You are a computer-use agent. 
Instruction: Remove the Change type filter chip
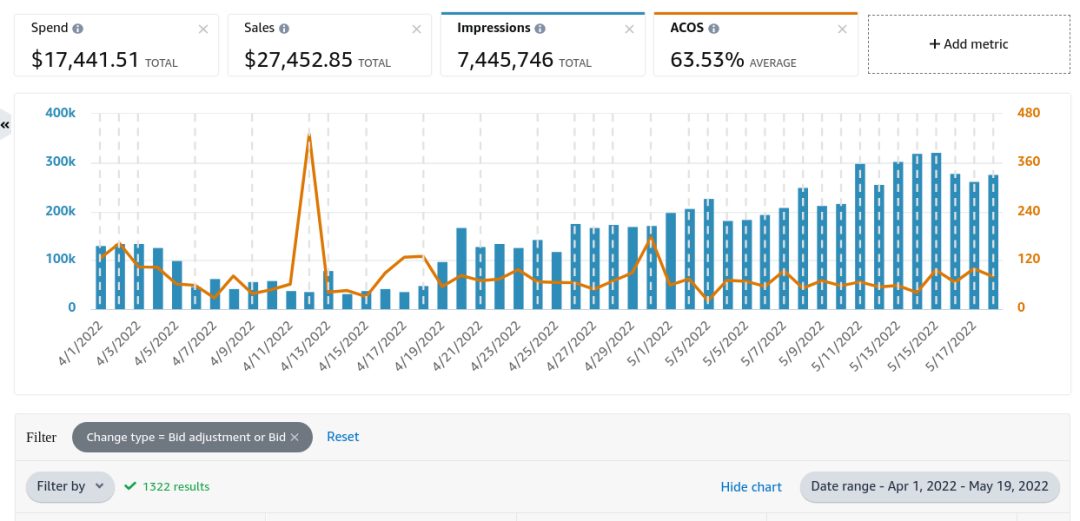[295, 437]
